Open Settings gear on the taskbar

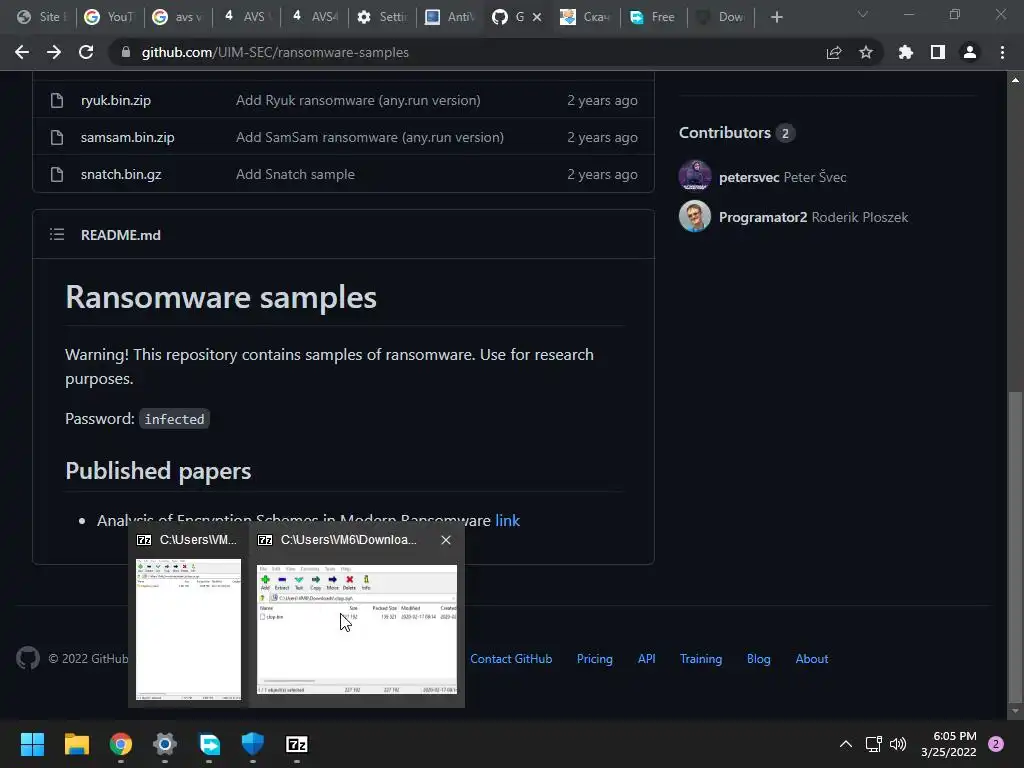[x=165, y=744]
